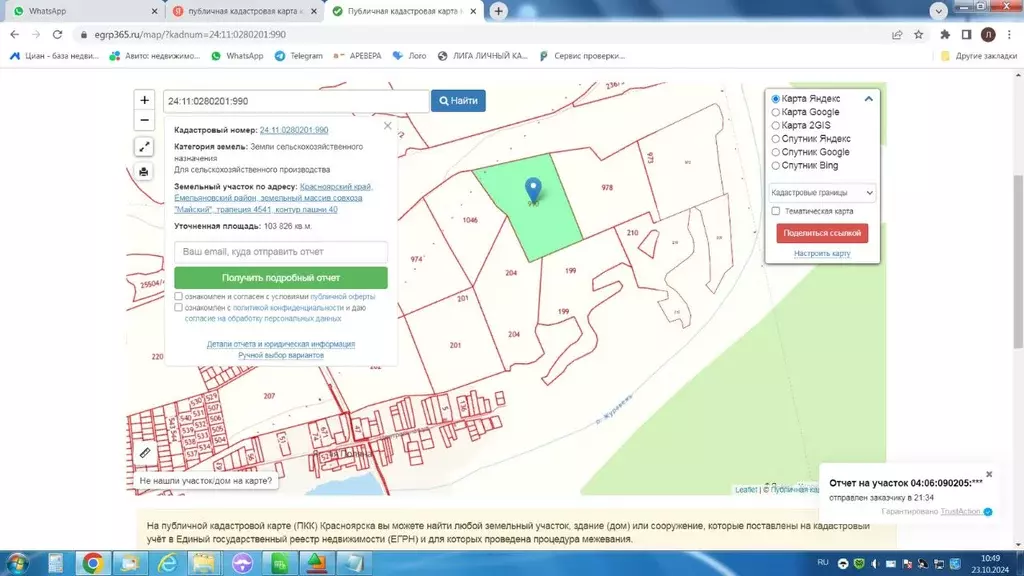Select Спутник Bing radio option
This screenshot has width=1024, height=576.
point(775,165)
